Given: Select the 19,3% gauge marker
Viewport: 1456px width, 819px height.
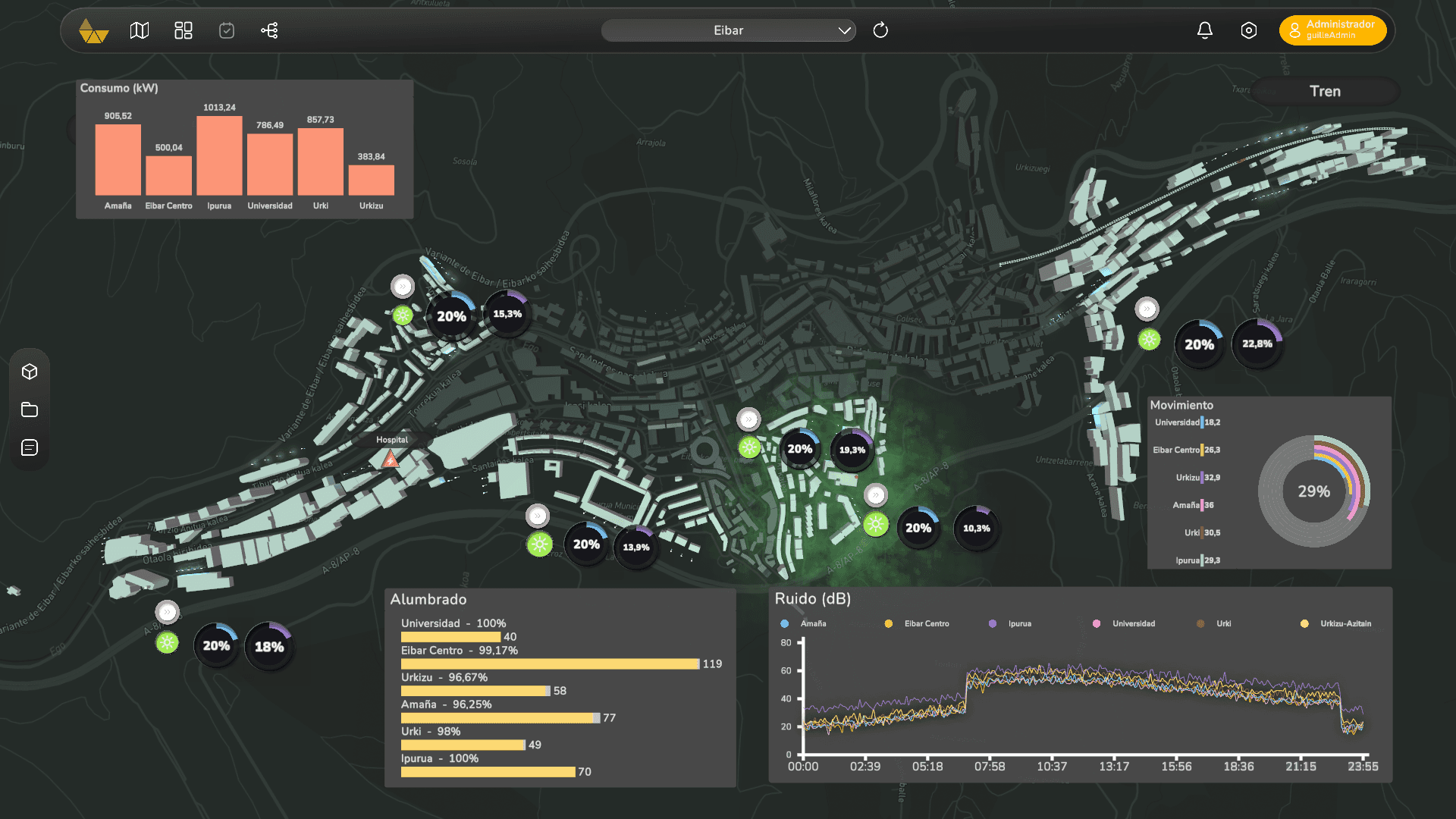Looking at the screenshot, I should (852, 450).
